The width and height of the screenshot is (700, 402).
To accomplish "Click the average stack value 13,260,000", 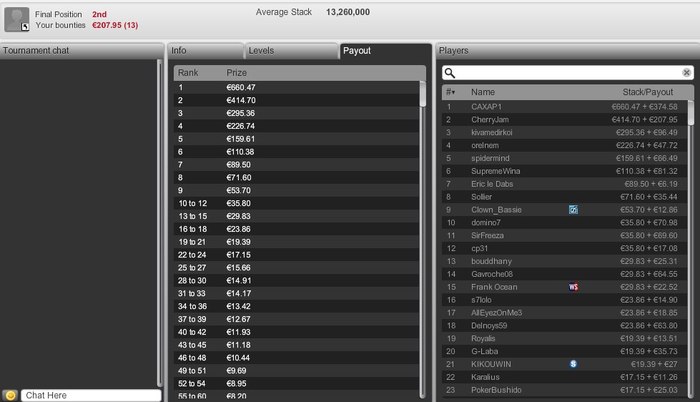I will 348,12.
